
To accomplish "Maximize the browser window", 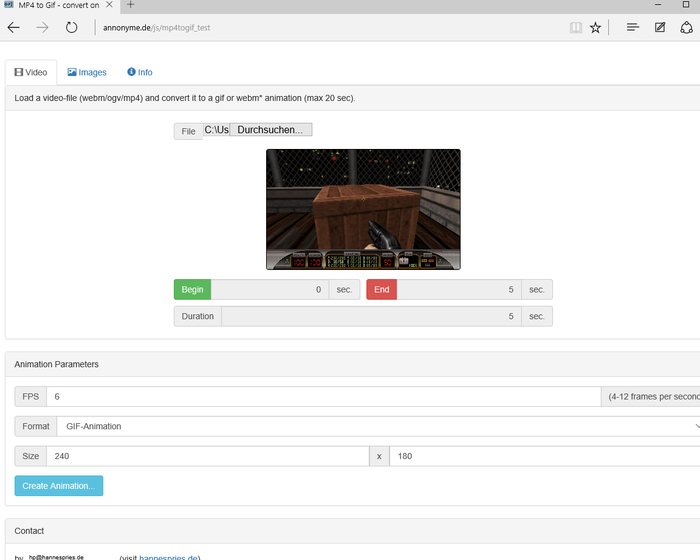I will pos(686,5).
